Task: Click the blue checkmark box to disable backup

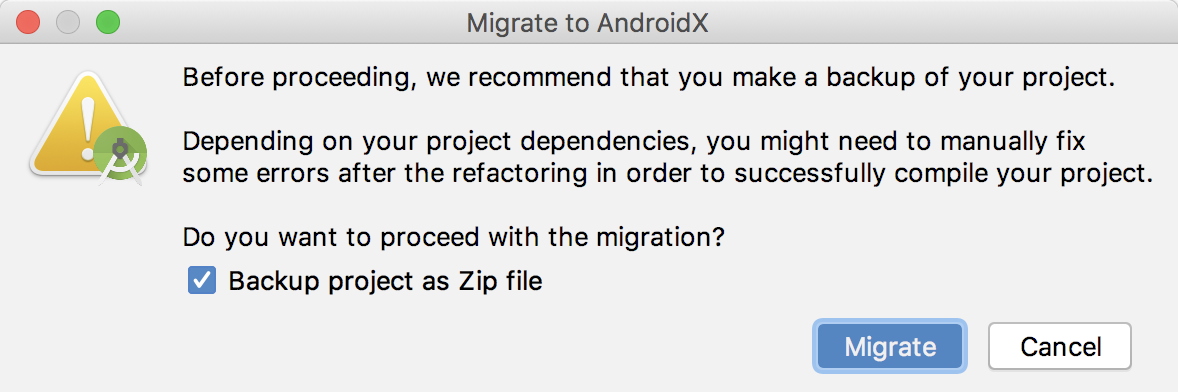Action: click(202, 282)
